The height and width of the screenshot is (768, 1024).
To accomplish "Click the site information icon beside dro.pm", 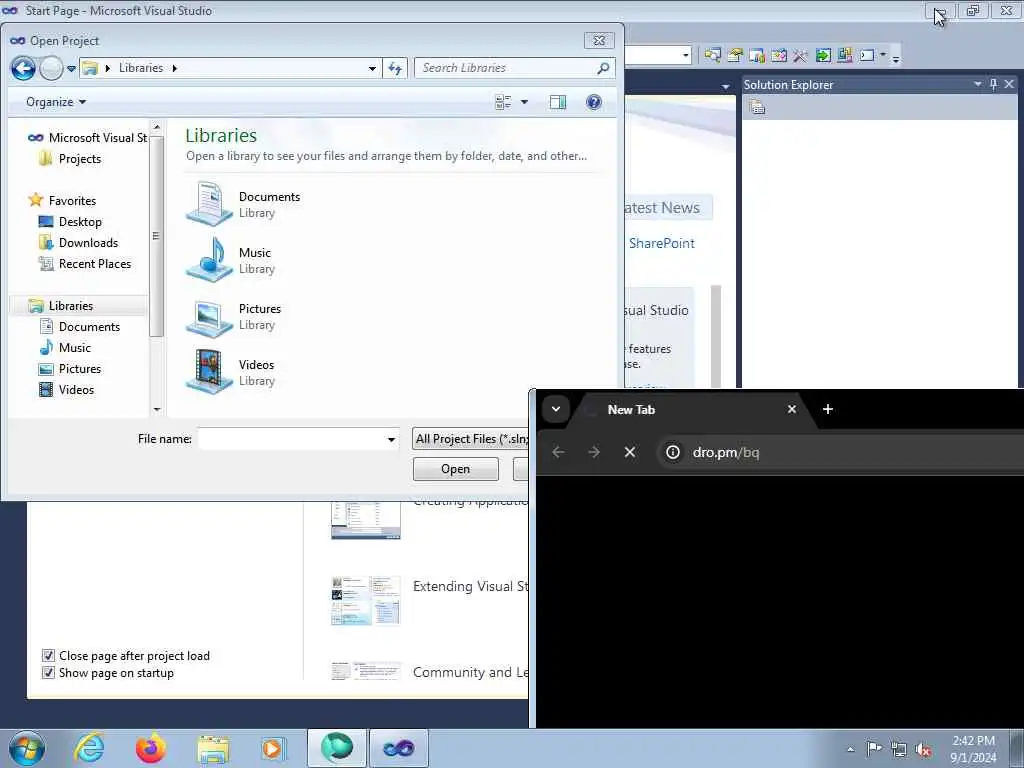I will (673, 452).
